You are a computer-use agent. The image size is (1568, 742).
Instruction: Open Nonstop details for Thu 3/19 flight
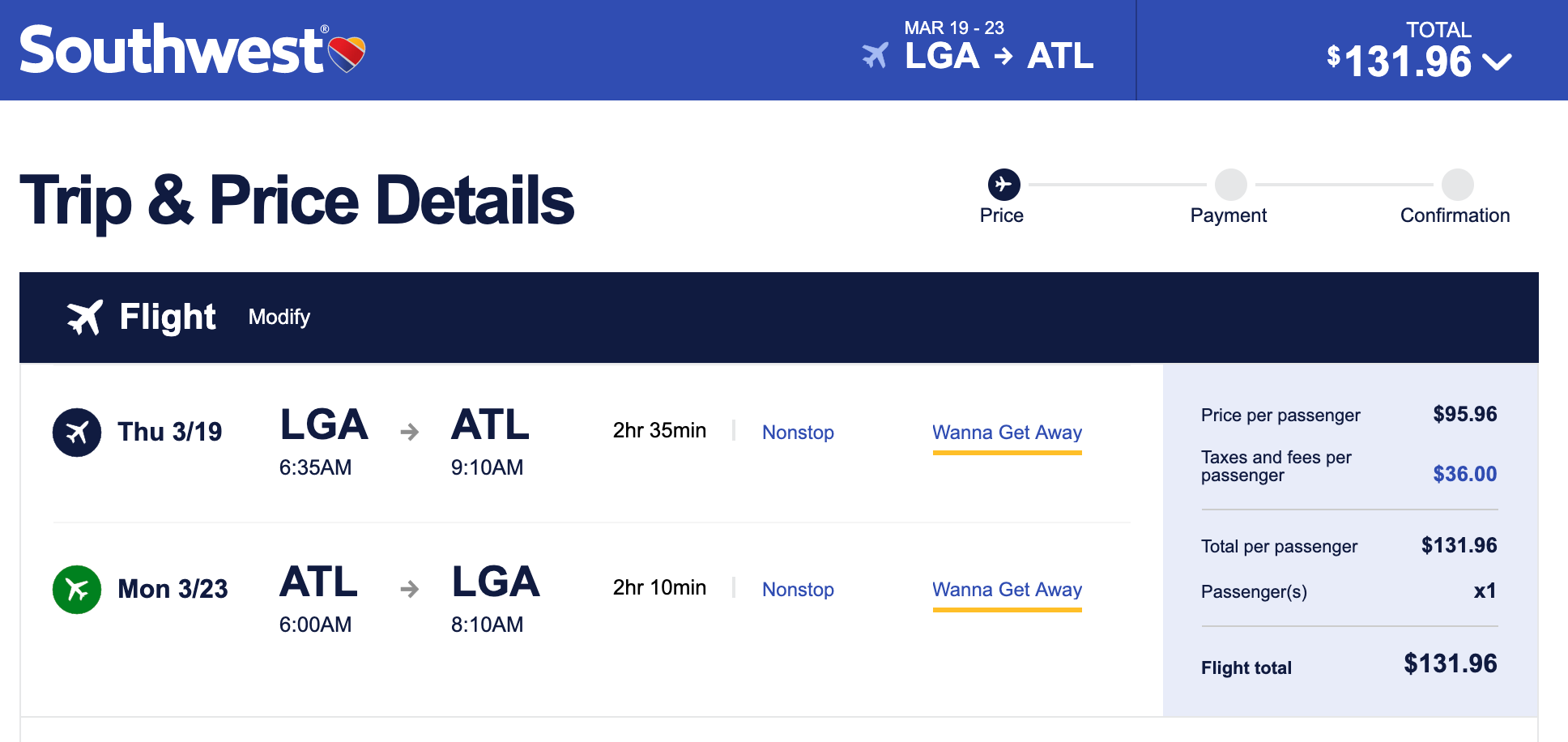pos(798,433)
